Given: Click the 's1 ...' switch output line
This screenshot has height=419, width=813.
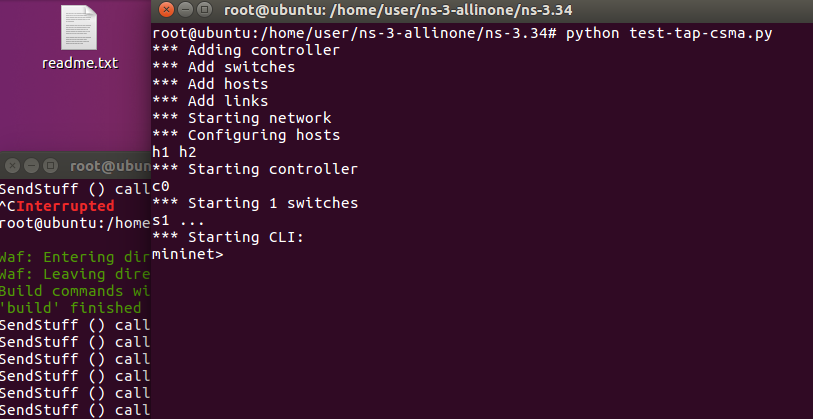Looking at the screenshot, I should tap(178, 220).
